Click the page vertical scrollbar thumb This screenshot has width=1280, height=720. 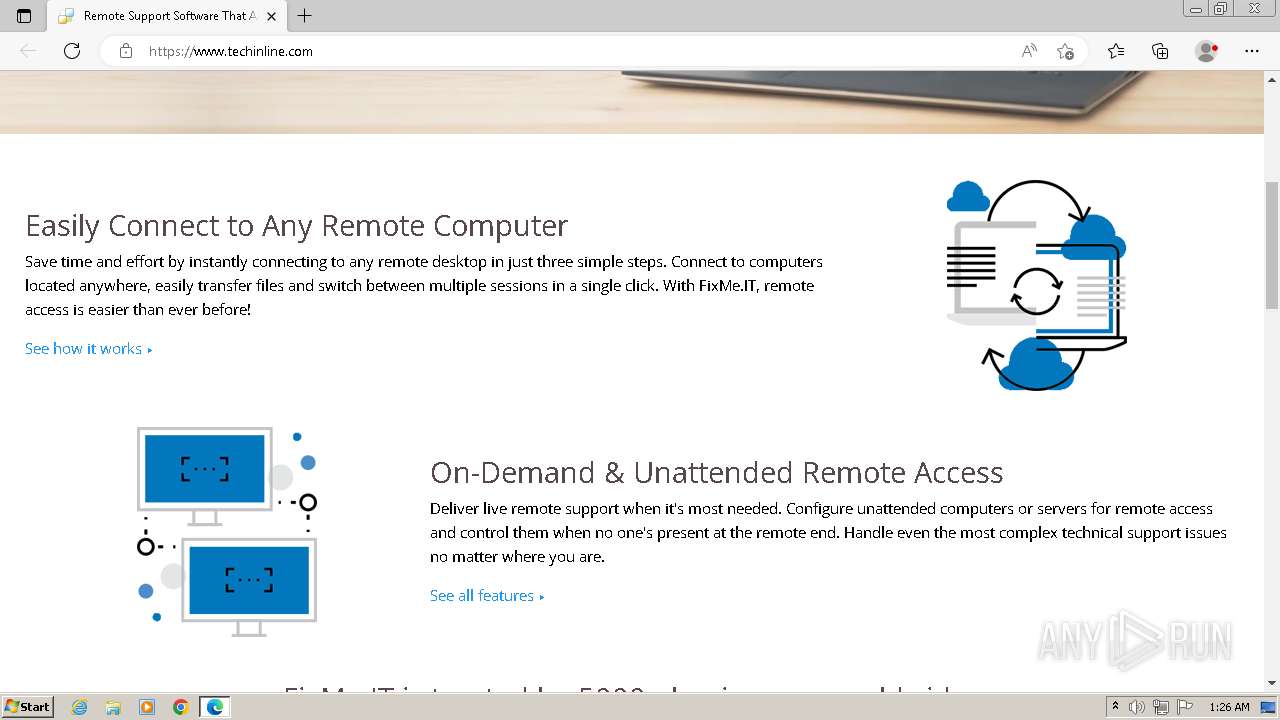[1272, 246]
